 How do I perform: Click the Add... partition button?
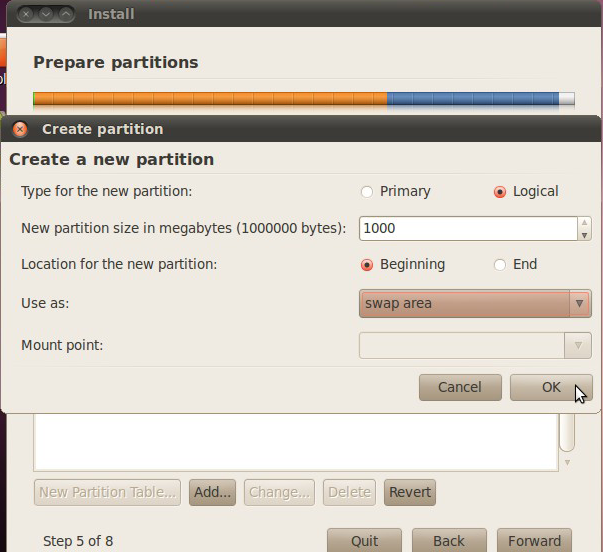coord(212,492)
